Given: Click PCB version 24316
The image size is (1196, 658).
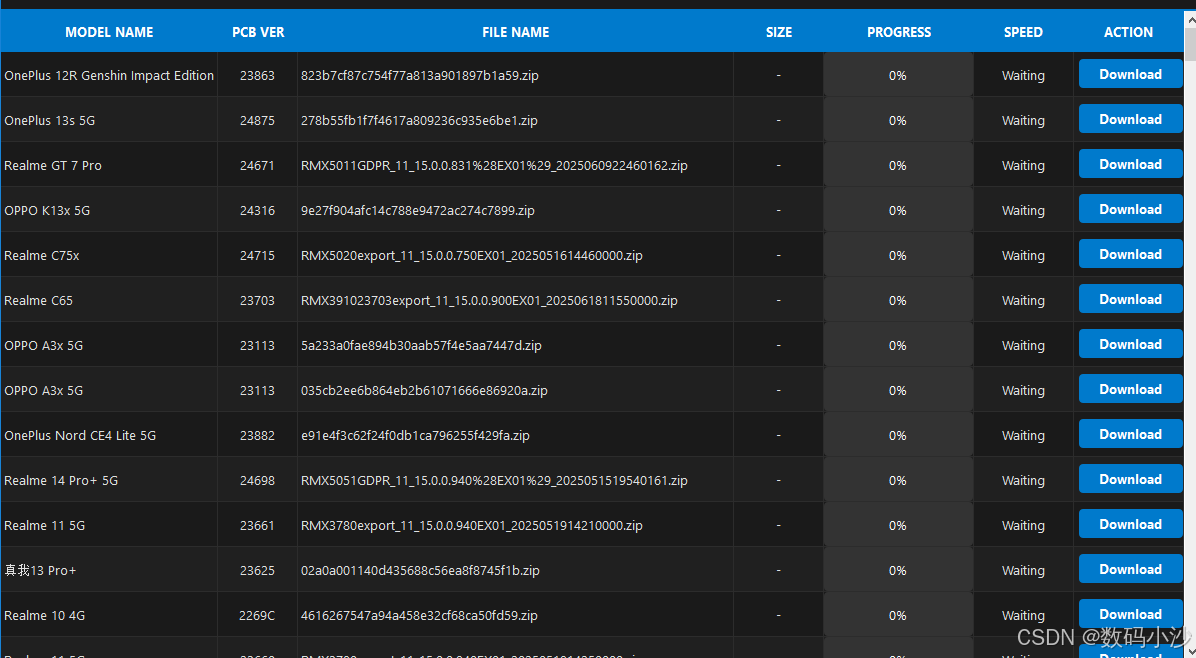Looking at the screenshot, I should click(x=257, y=210).
